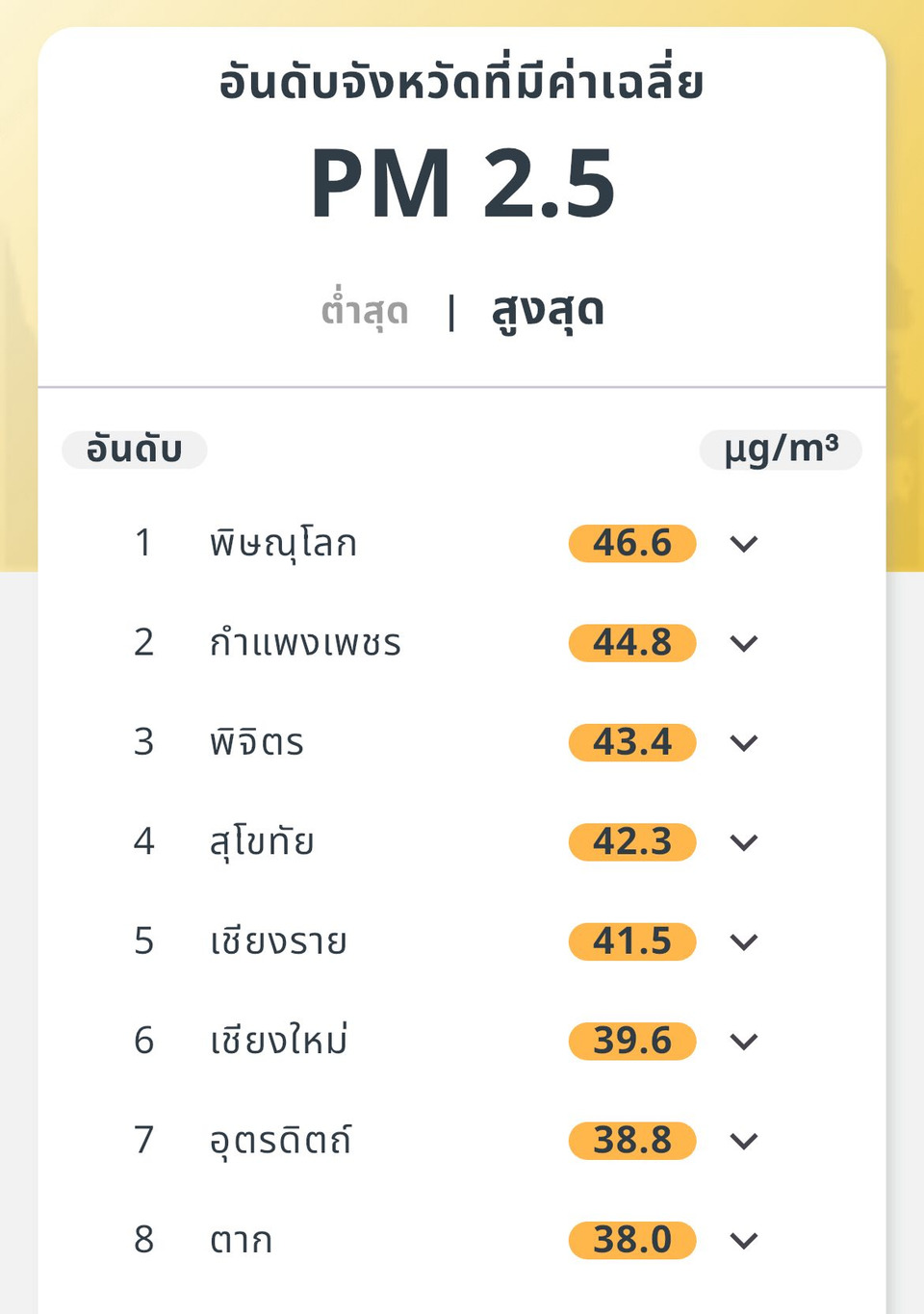Screen dimensions: 924x1314
Task: Switch to the ต่ำสุด tab
Action: tap(365, 312)
